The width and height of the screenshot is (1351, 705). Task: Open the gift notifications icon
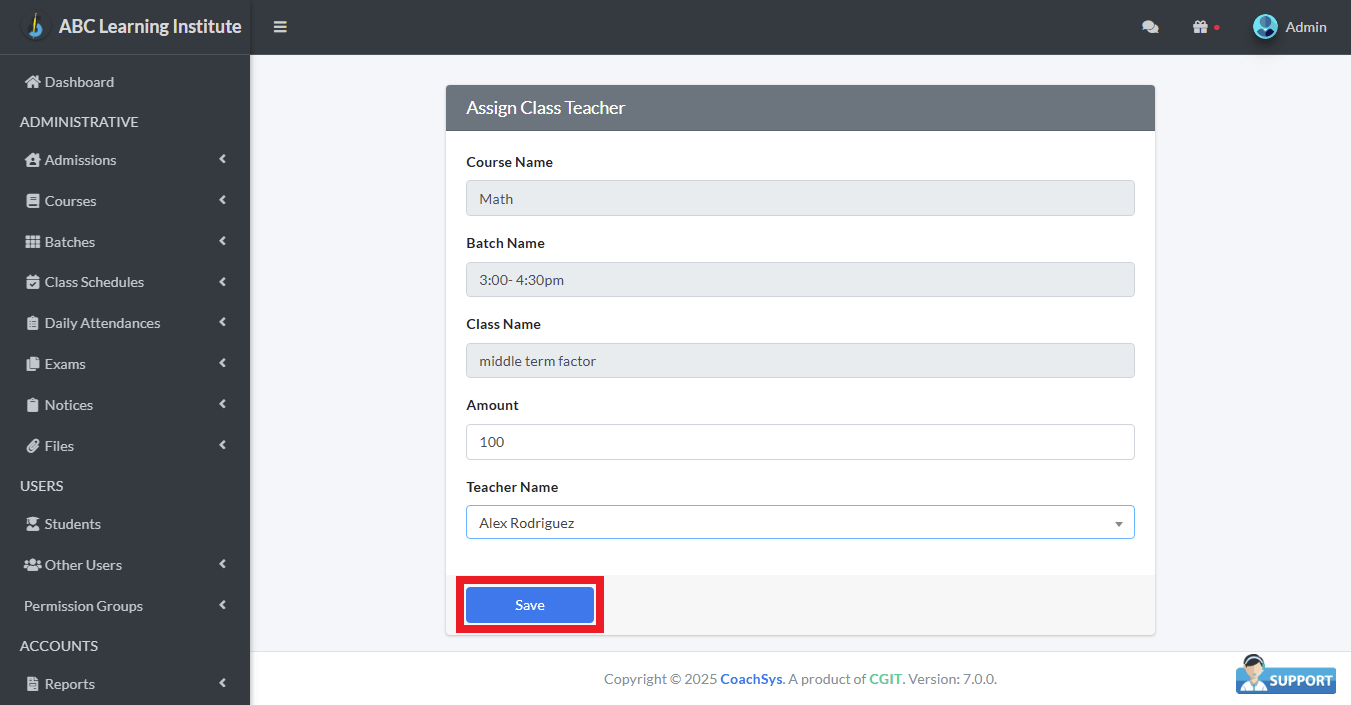[x=1200, y=27]
